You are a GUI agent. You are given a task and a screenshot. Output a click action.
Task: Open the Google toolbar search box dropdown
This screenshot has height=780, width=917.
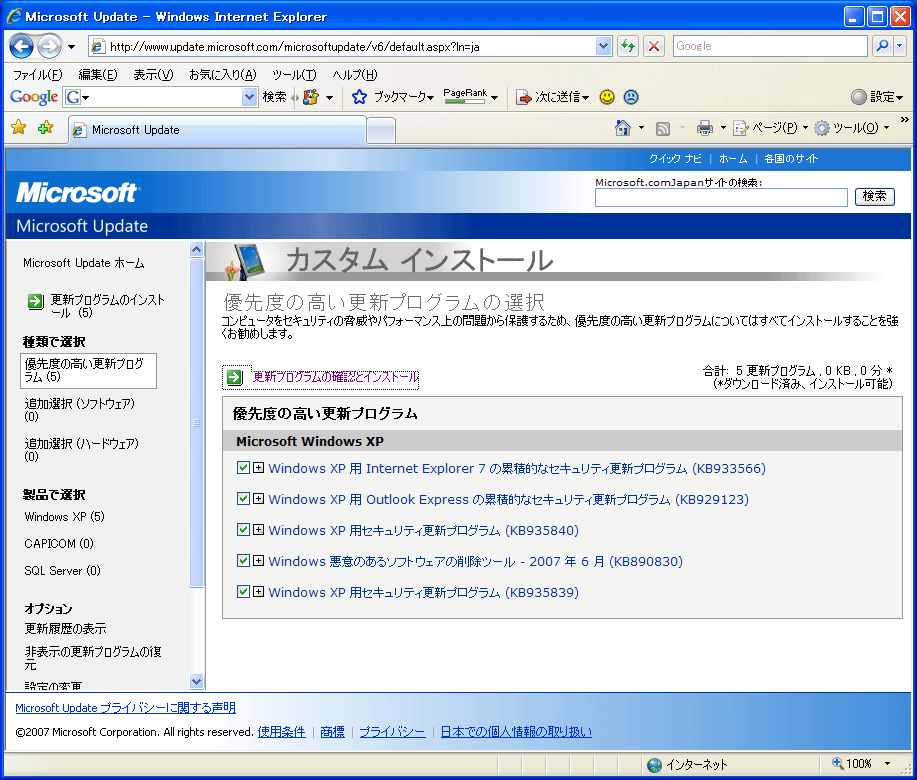click(x=250, y=97)
